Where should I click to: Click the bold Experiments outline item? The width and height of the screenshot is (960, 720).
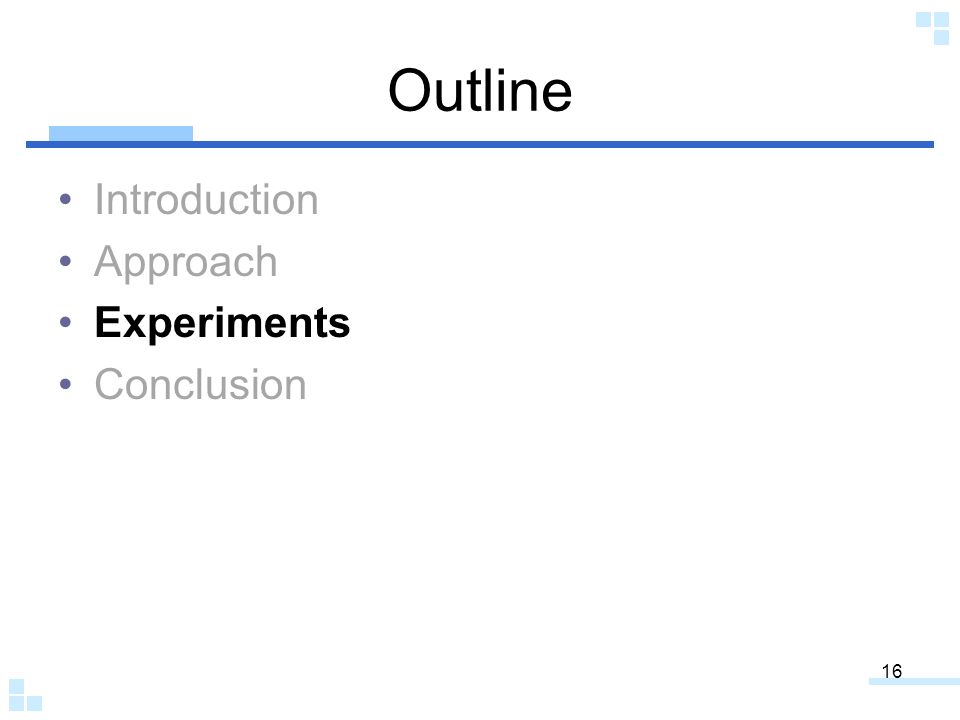222,323
